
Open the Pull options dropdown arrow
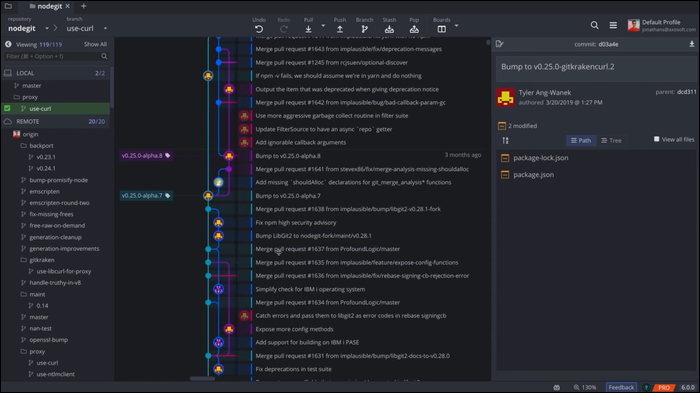click(323, 26)
